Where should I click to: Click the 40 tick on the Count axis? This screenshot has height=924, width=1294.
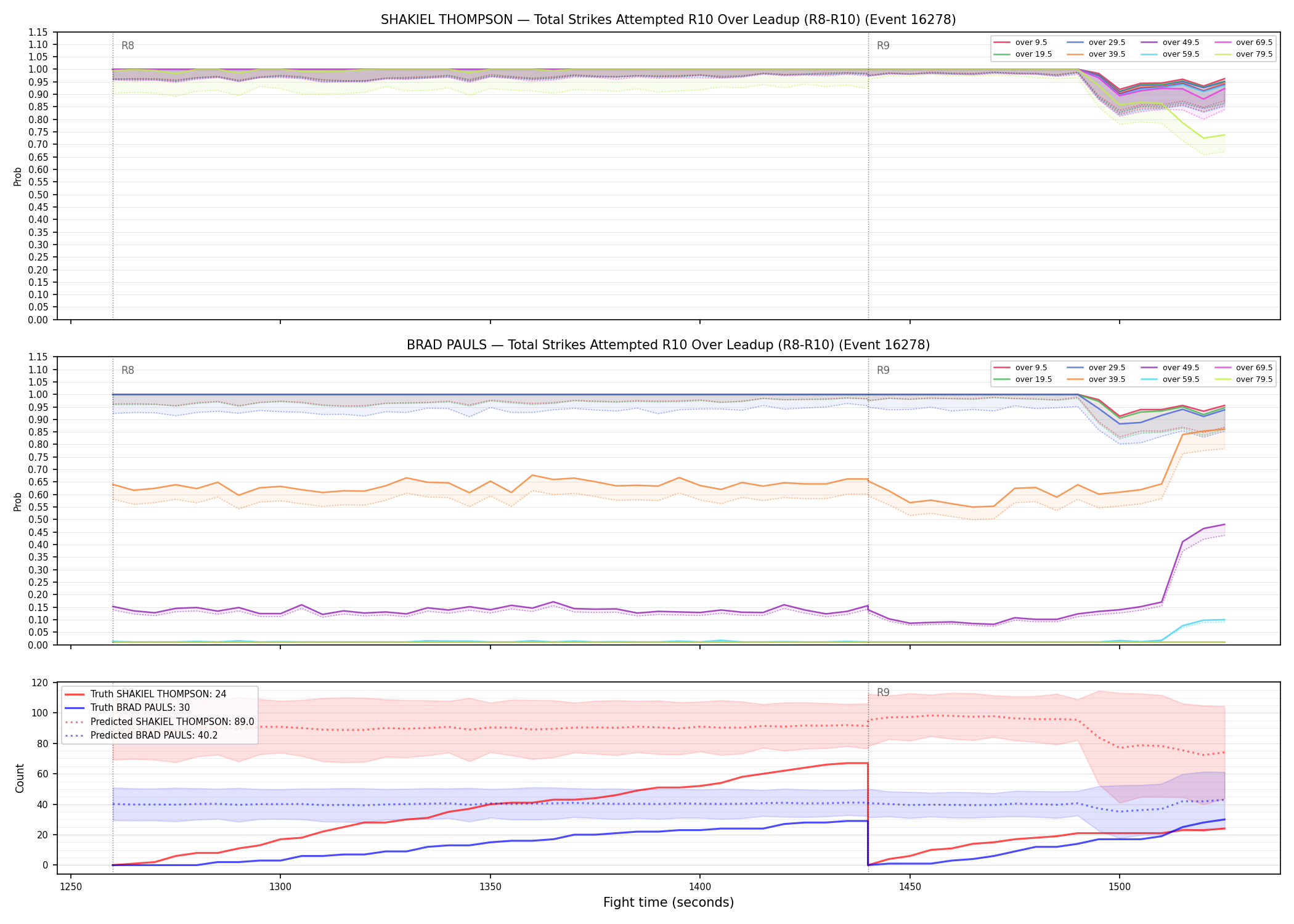click(43, 804)
